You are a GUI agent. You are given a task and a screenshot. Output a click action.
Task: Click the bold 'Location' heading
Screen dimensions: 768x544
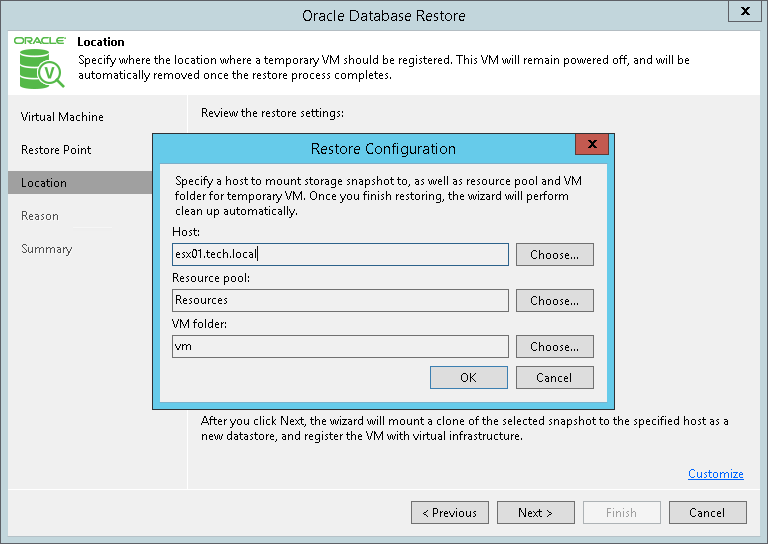click(x=101, y=42)
